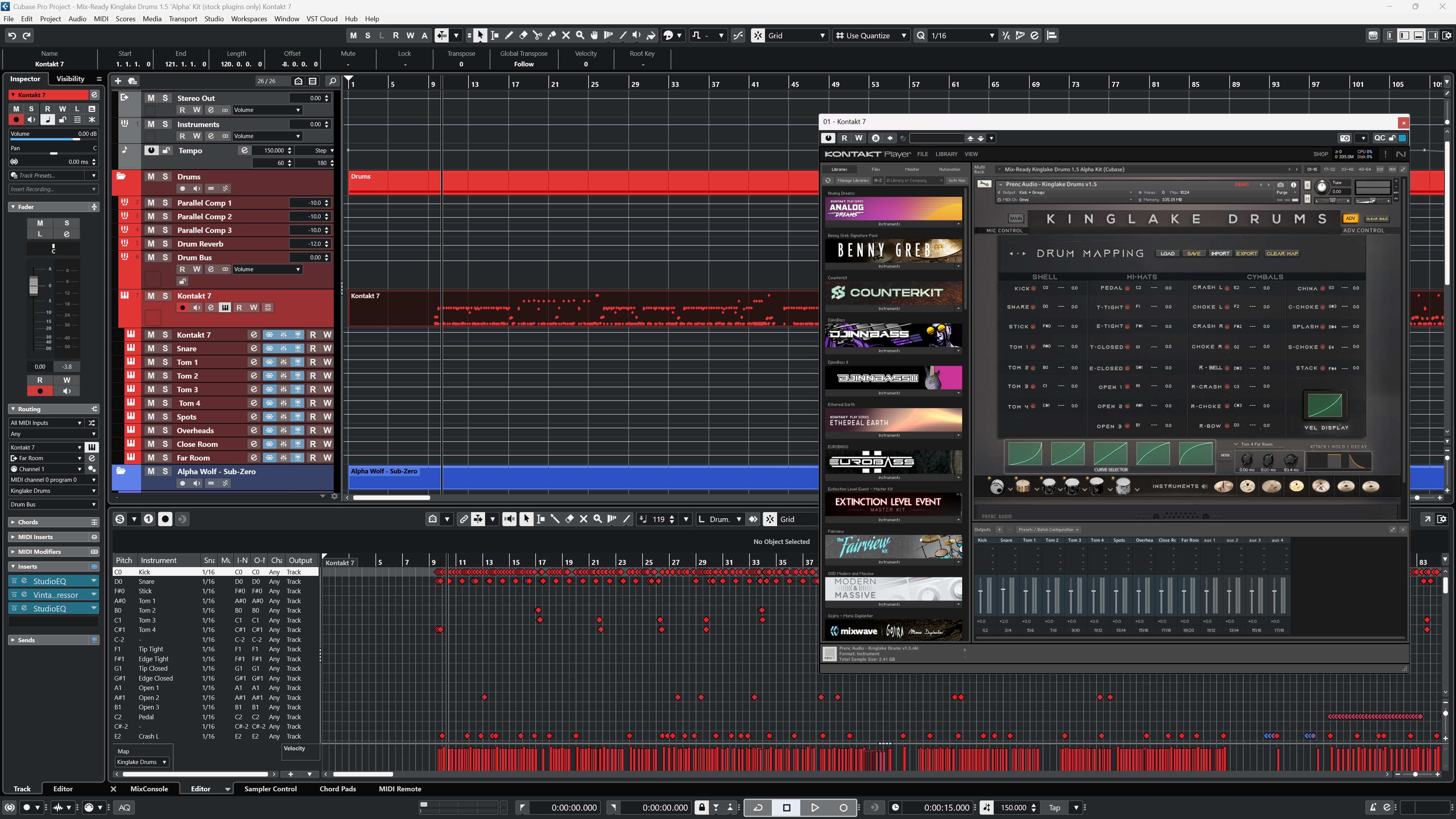
Task: Click the Add Track plus icon
Action: [x=118, y=81]
